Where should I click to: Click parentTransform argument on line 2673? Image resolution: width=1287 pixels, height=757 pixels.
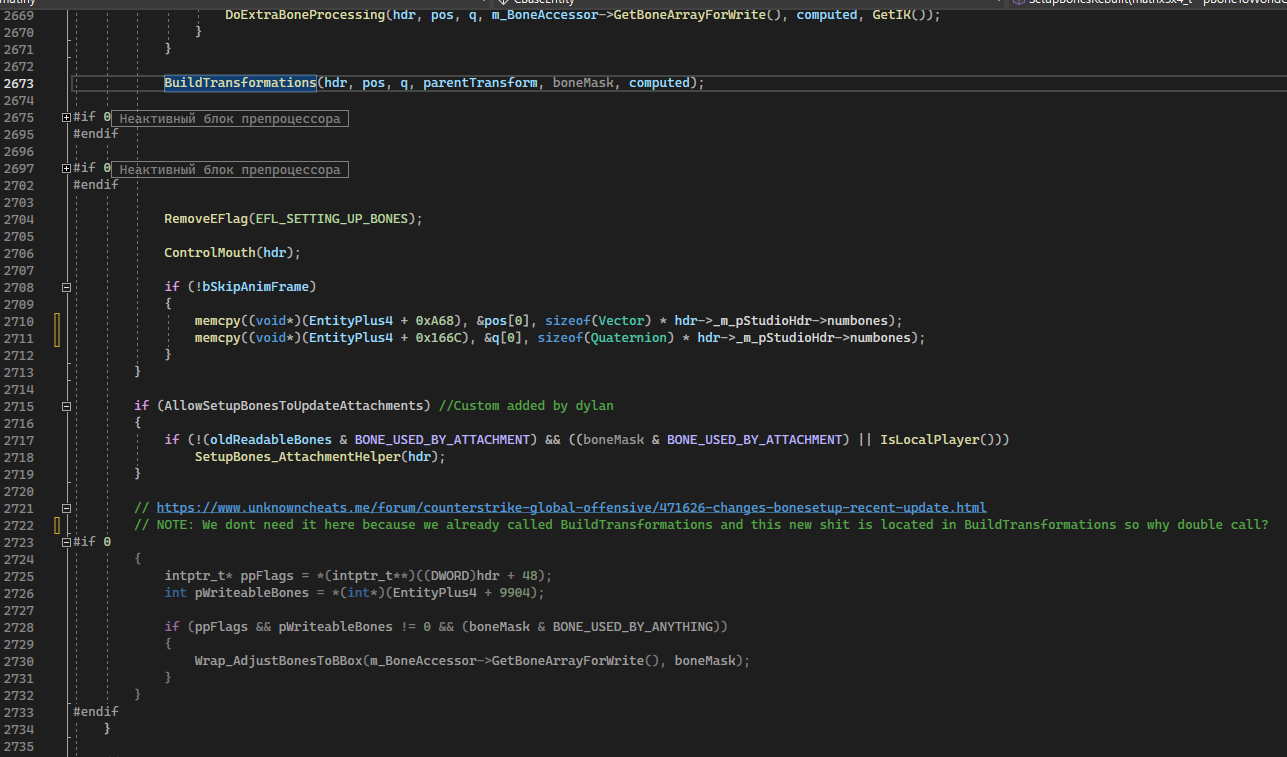coord(480,83)
